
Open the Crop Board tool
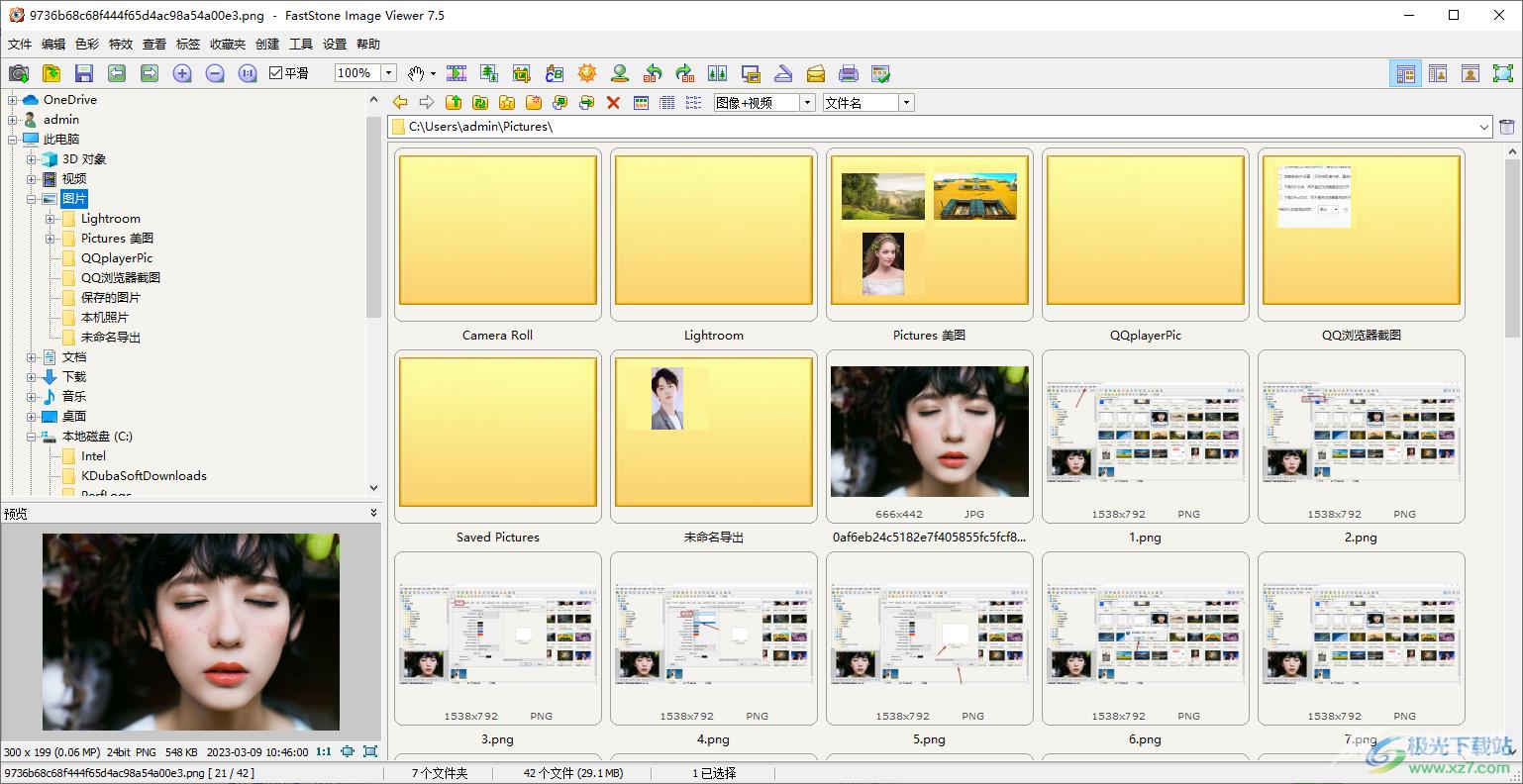[x=522, y=73]
